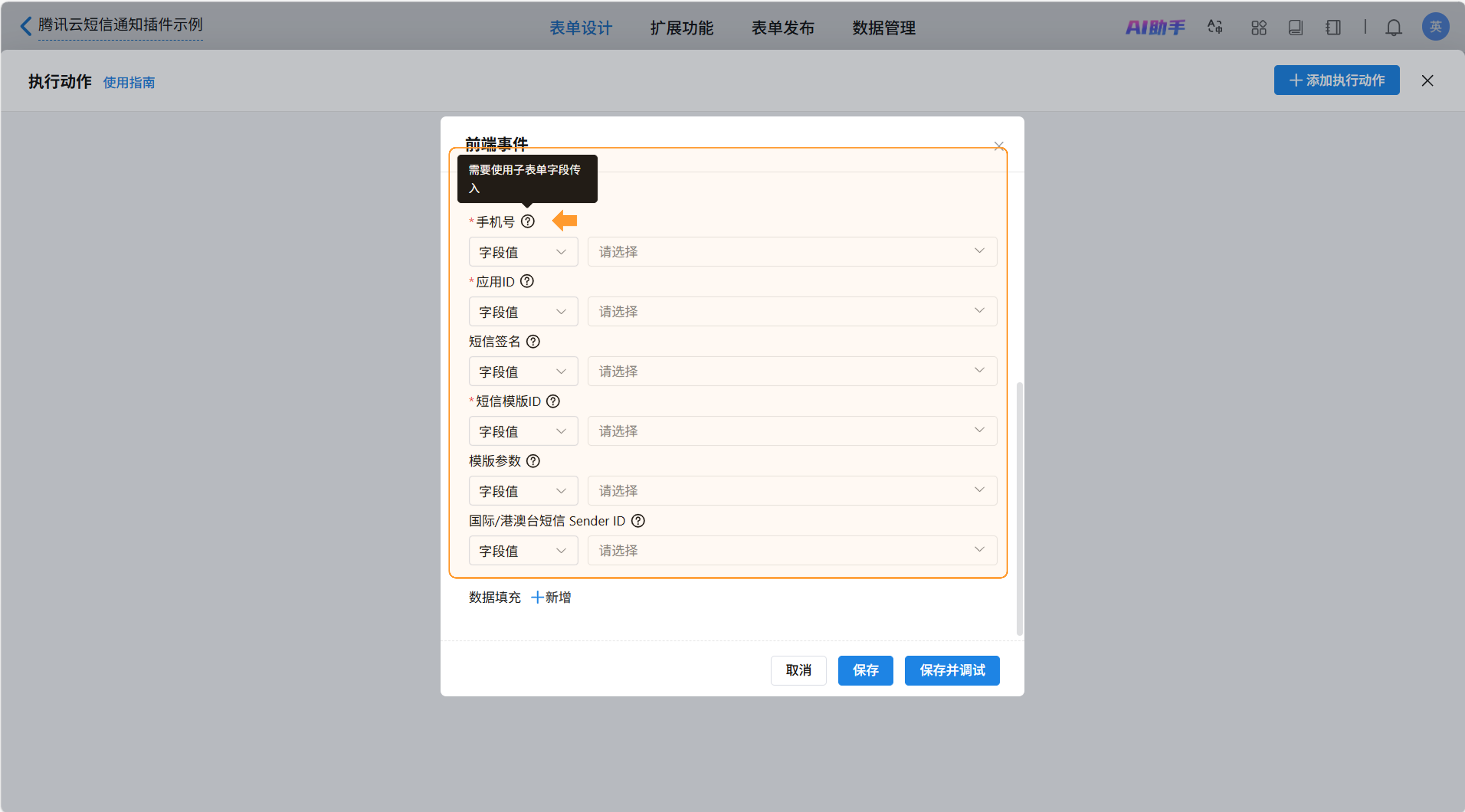Go to the 数据管理 tab
Screen dimensions: 1465x812
883,28
